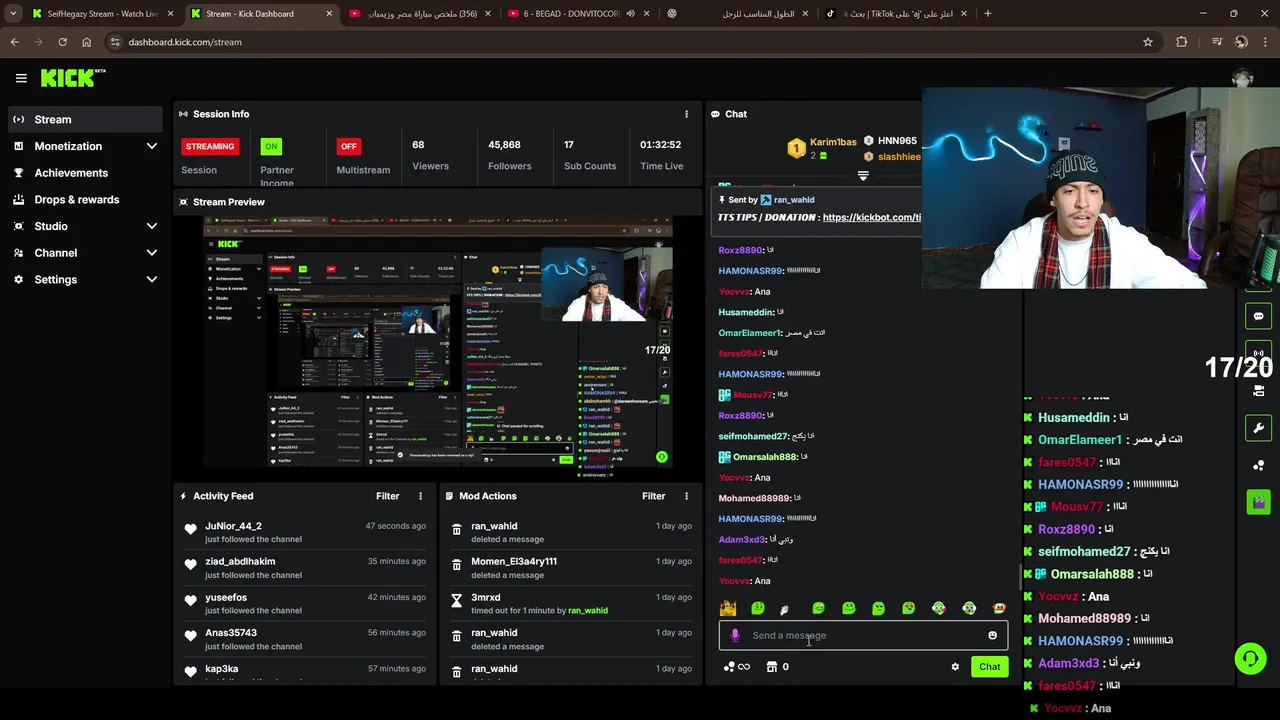The image size is (1280, 720).
Task: Open the browser tab search dropdown
Action: coord(13,14)
